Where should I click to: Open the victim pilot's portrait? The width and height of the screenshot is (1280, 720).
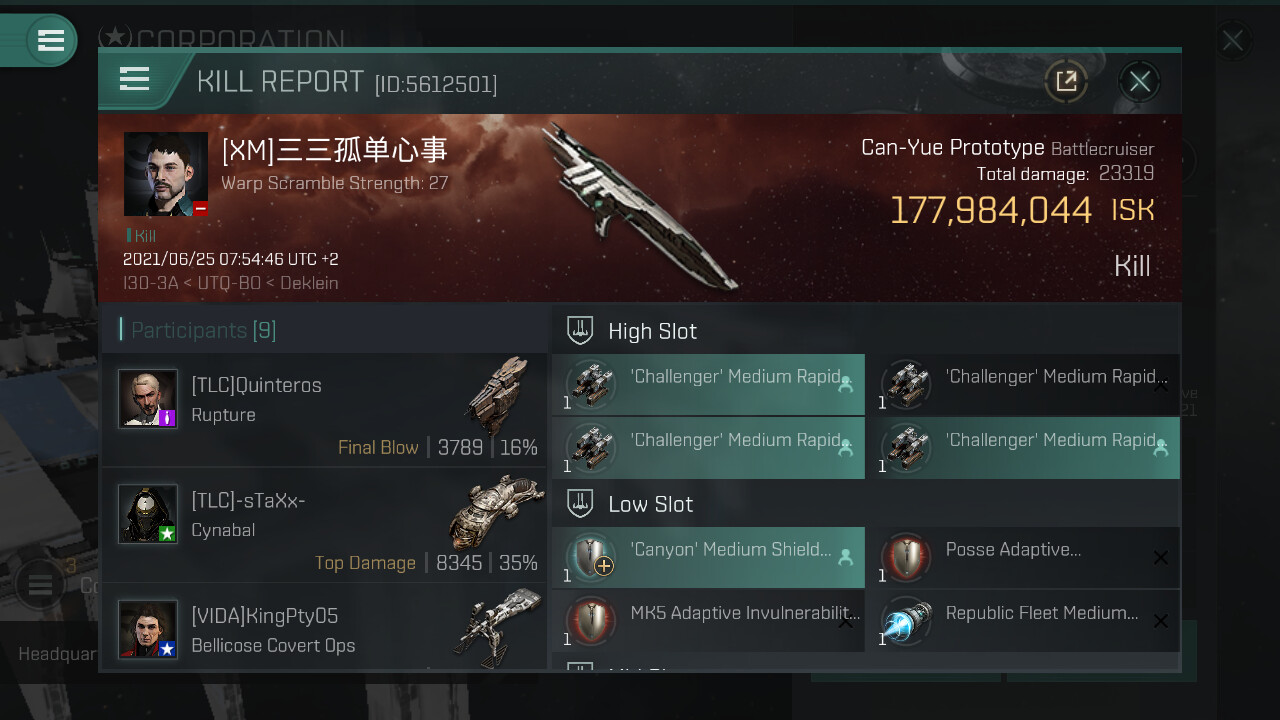click(x=166, y=174)
